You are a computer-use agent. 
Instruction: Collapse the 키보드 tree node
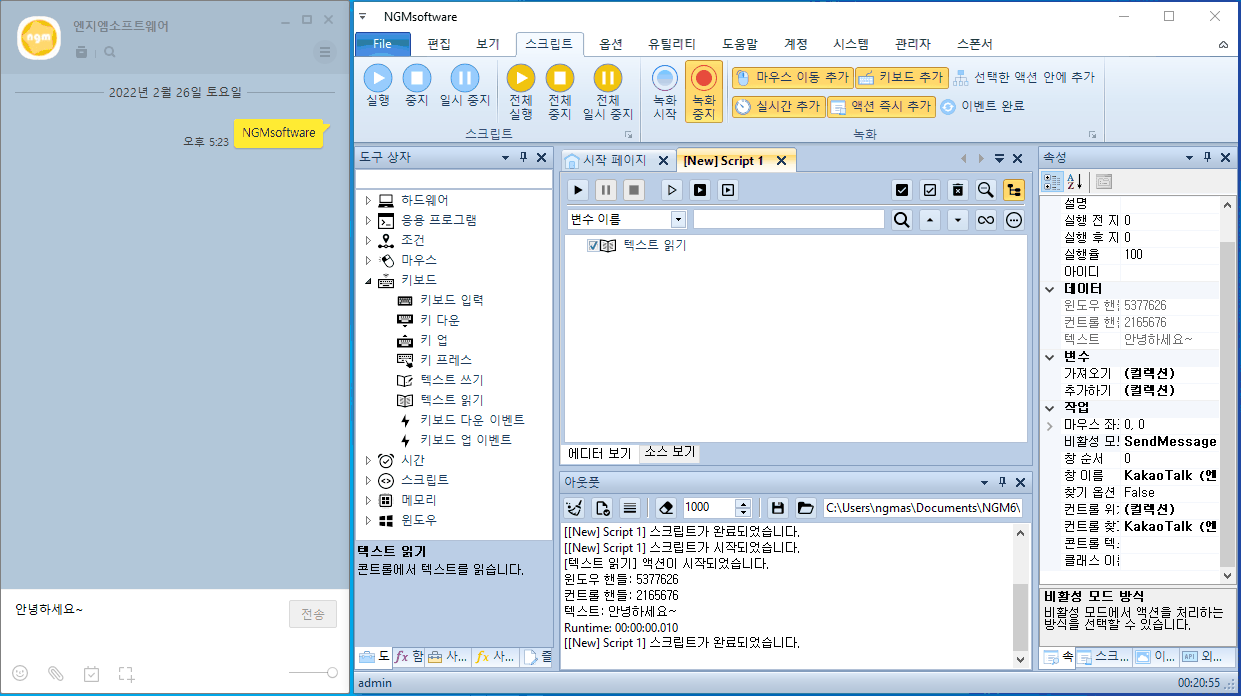tap(367, 280)
